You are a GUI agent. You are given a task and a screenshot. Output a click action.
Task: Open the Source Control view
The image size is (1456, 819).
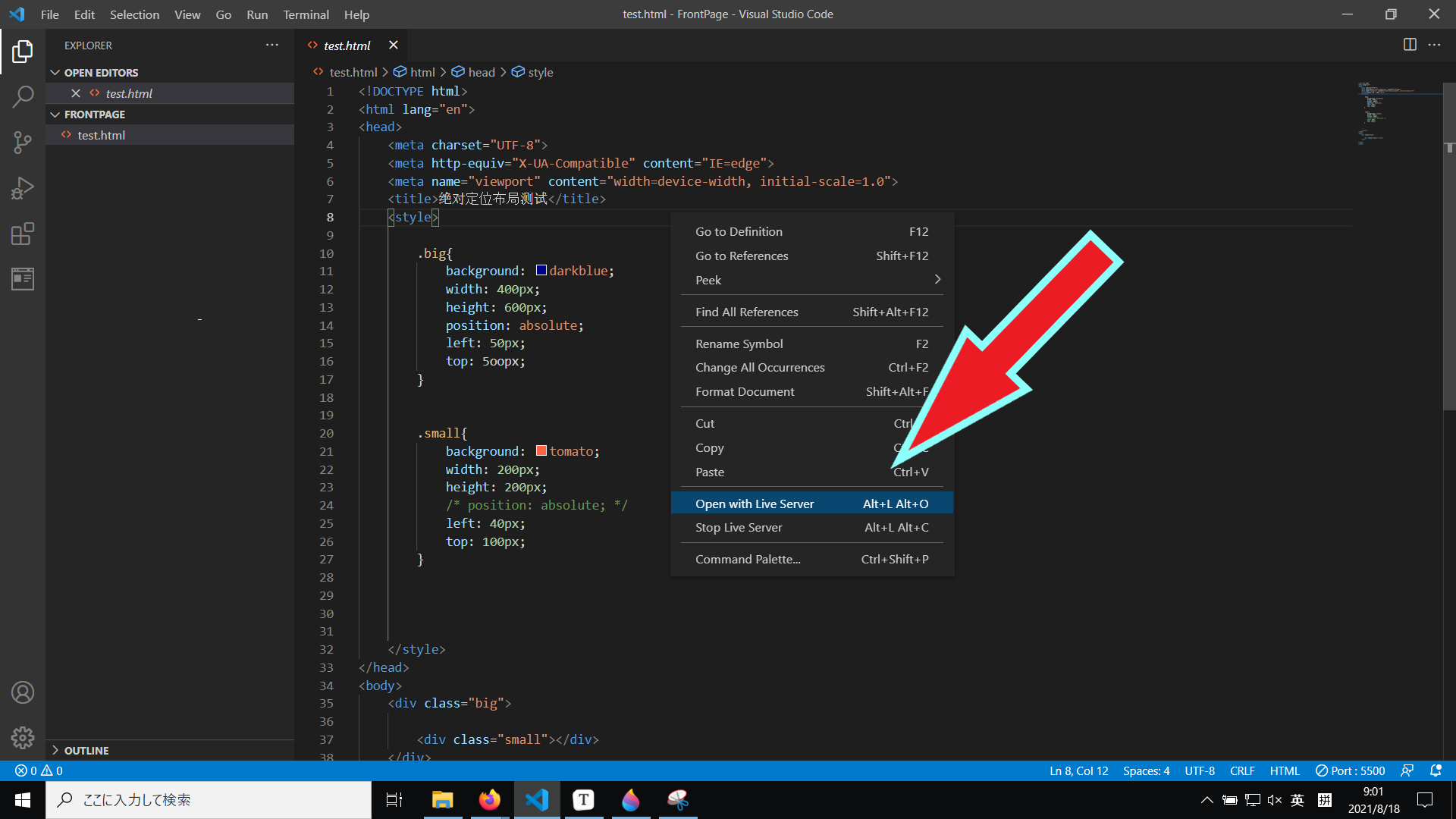(x=23, y=143)
